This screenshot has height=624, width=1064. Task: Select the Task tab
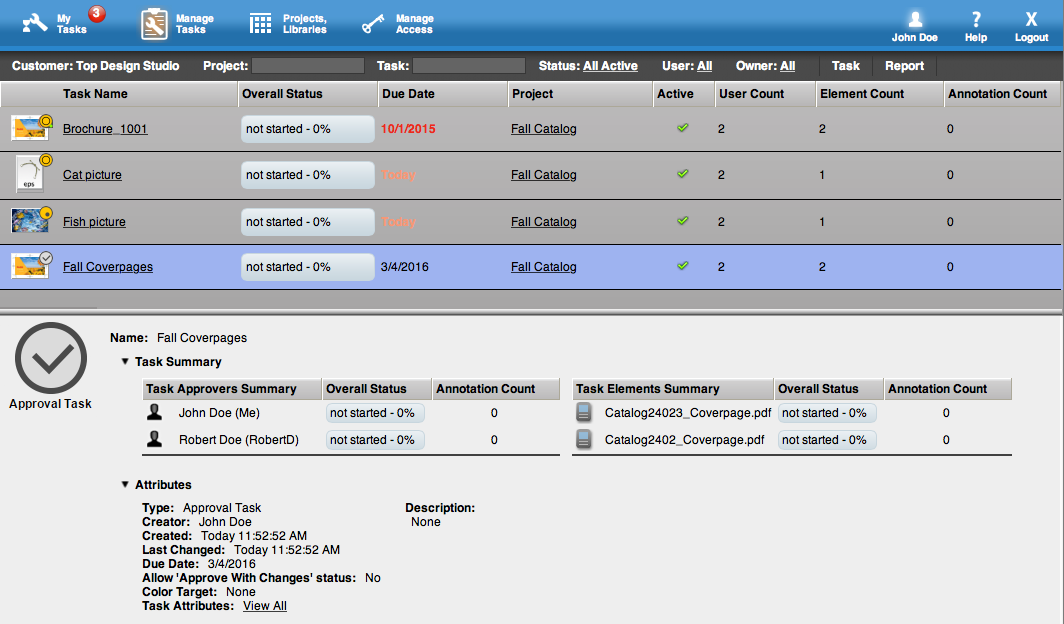(845, 66)
